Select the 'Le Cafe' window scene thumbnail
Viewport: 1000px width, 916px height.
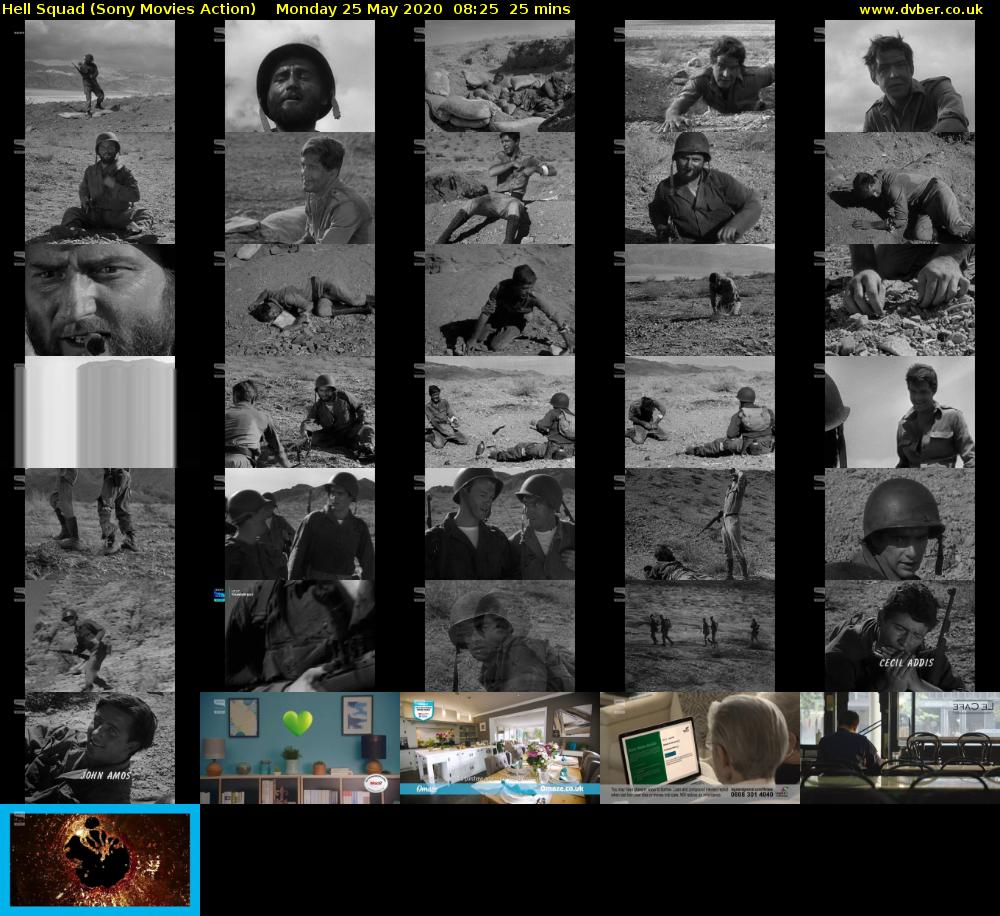pyautogui.click(x=900, y=748)
